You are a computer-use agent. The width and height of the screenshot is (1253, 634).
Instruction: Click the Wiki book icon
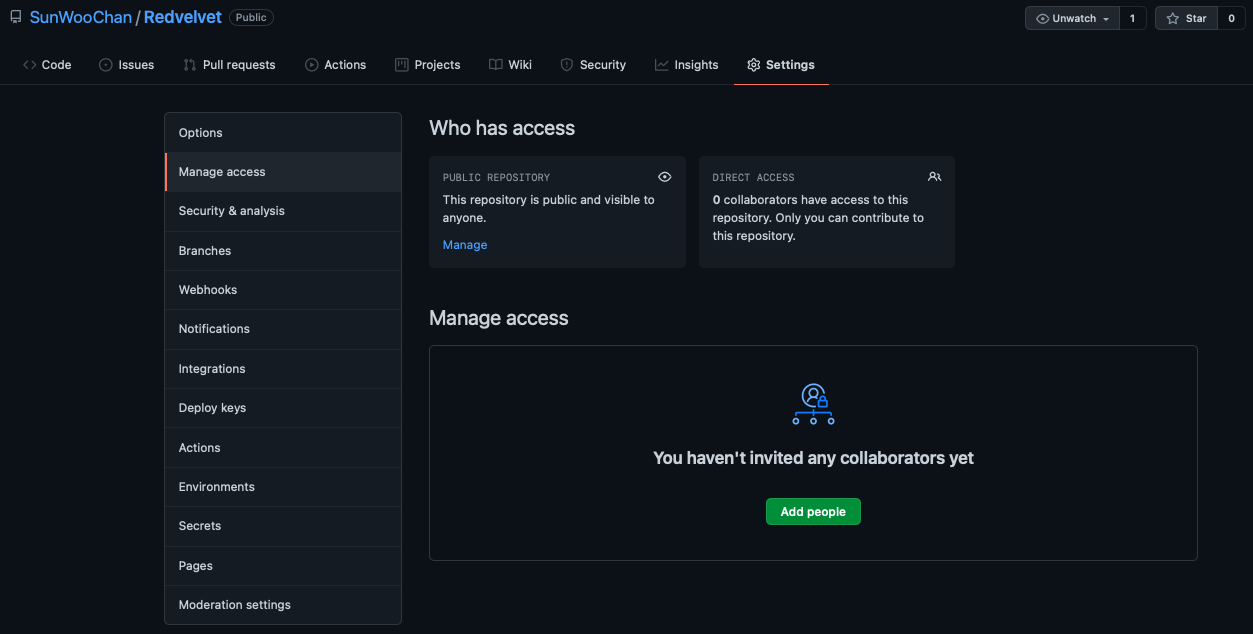coord(496,65)
